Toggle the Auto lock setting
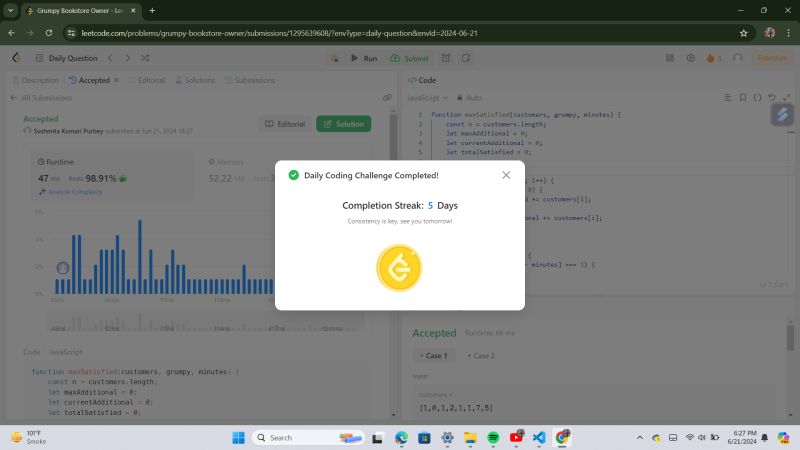The width and height of the screenshot is (800, 450). click(x=469, y=98)
